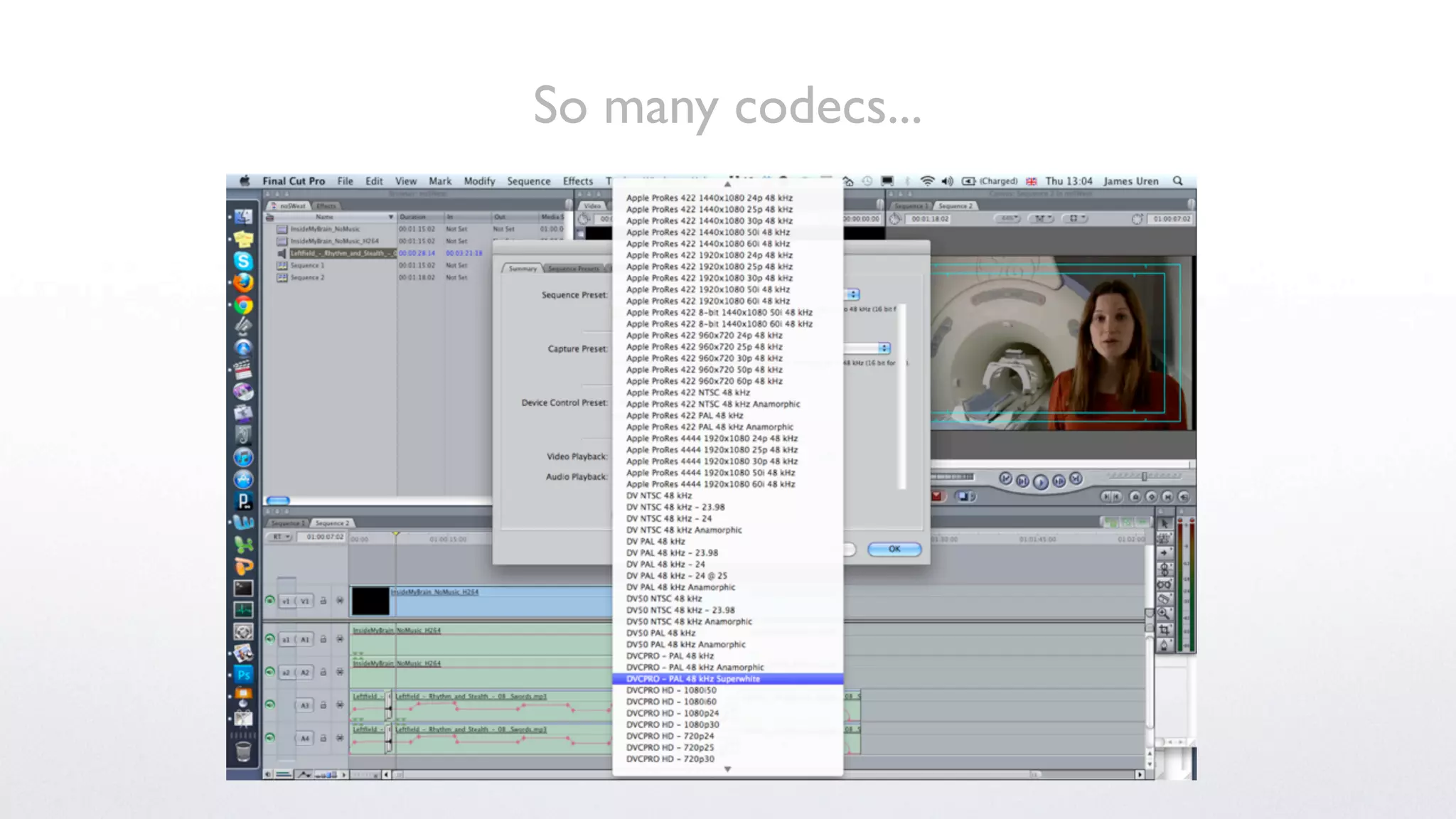The image size is (1456, 819).
Task: Select the Razor Blade tool in the tool palette
Action: coord(1164,599)
